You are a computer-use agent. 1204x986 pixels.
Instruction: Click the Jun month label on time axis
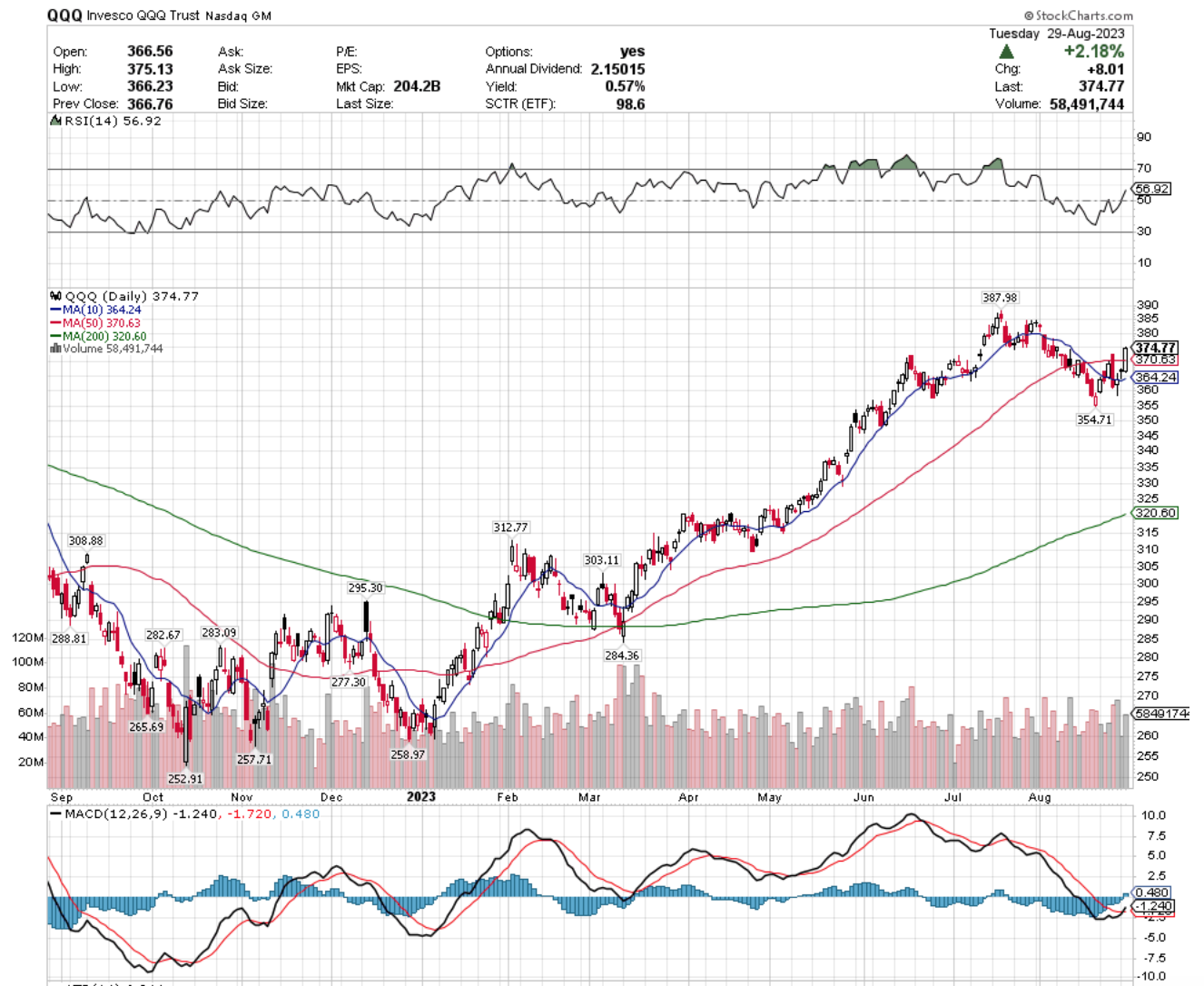pos(864,797)
